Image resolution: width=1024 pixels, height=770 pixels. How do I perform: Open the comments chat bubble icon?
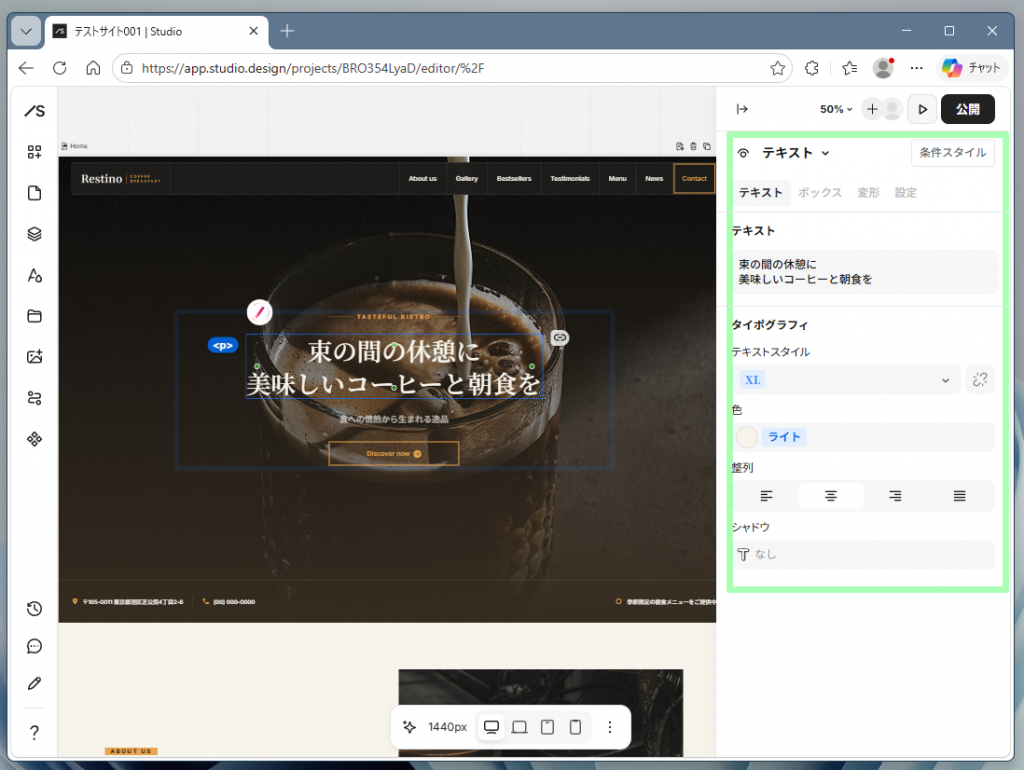pos(35,647)
